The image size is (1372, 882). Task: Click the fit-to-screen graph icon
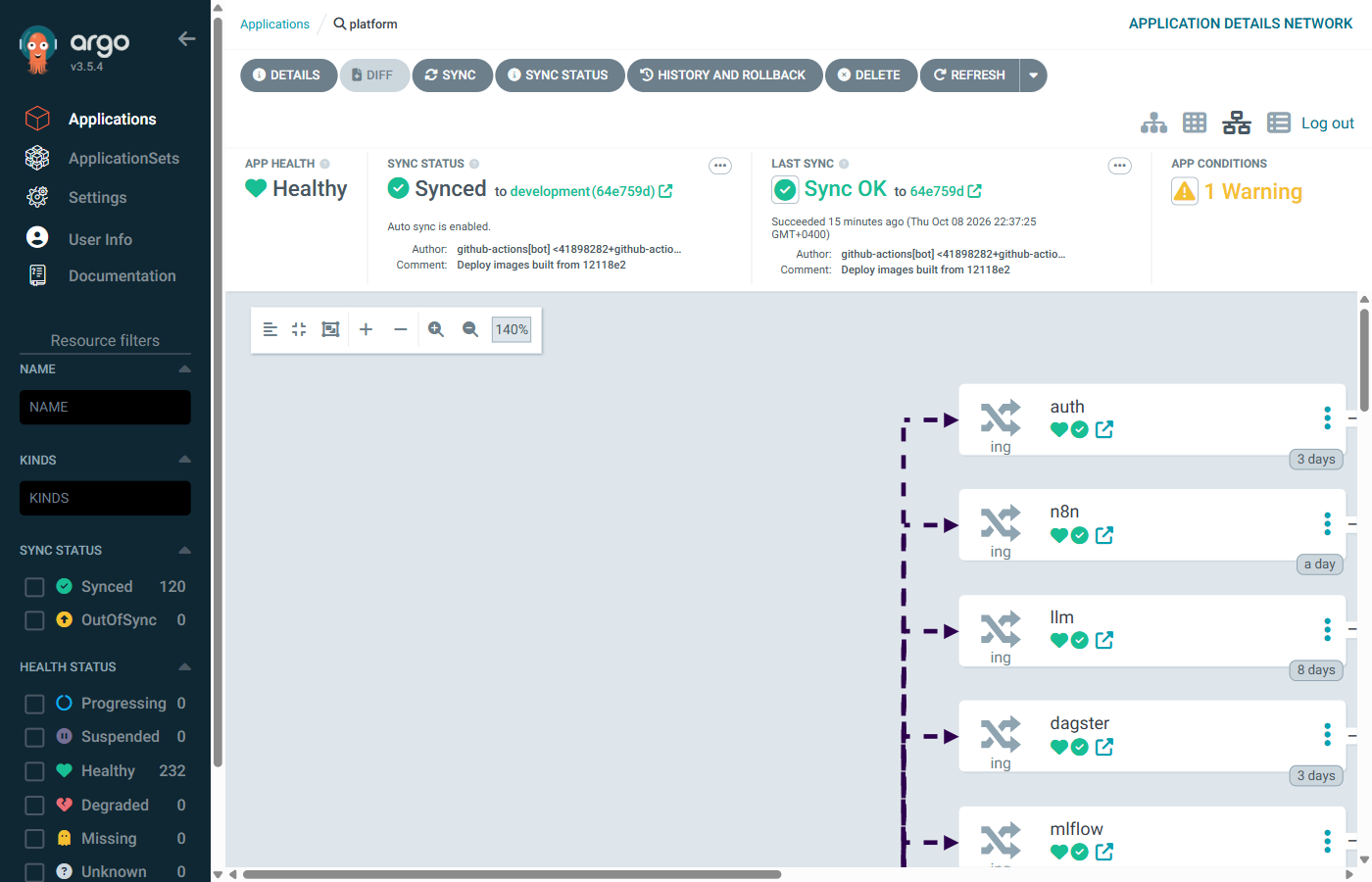pyautogui.click(x=330, y=329)
